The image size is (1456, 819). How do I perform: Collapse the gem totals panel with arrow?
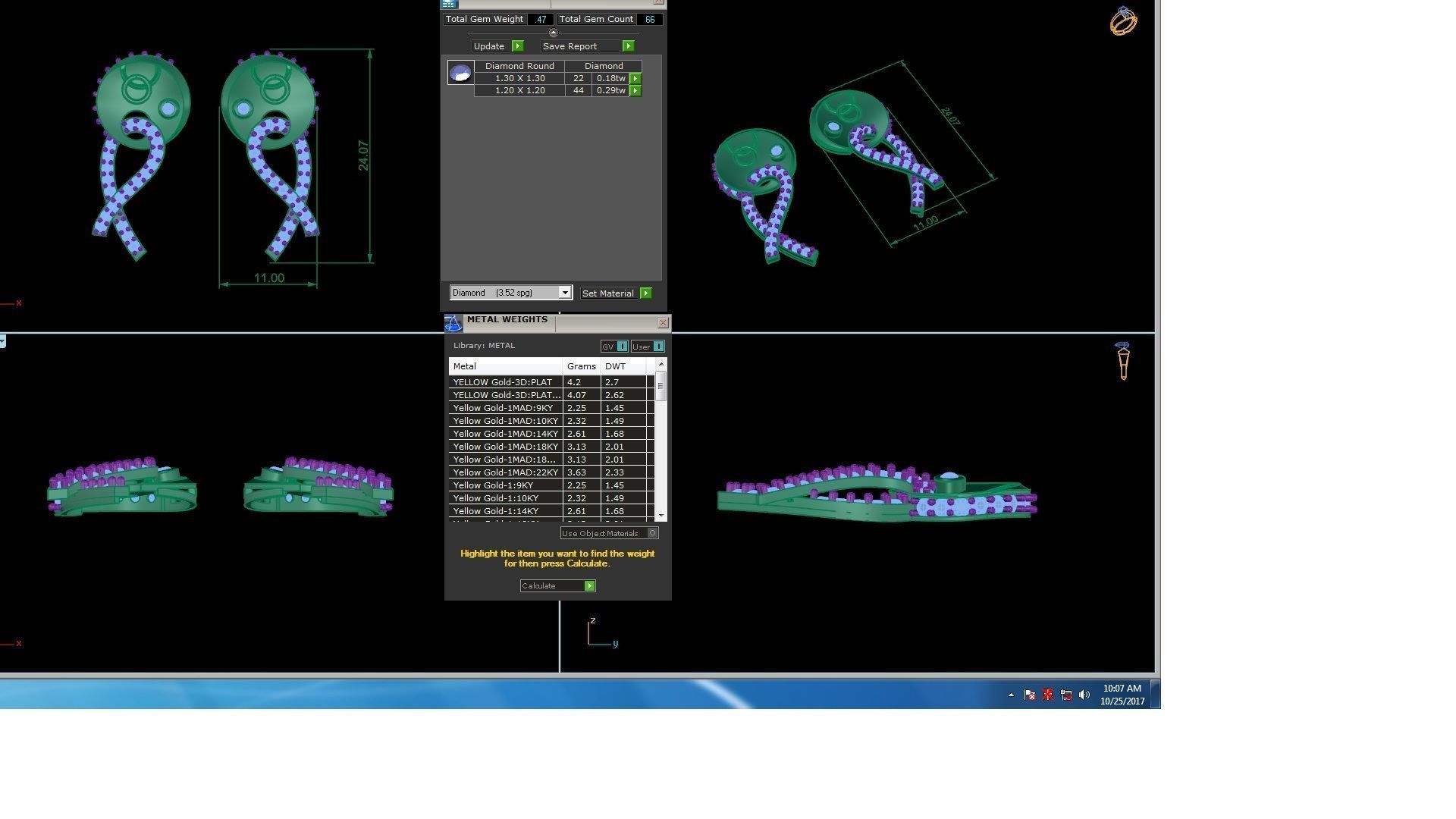coord(553,33)
